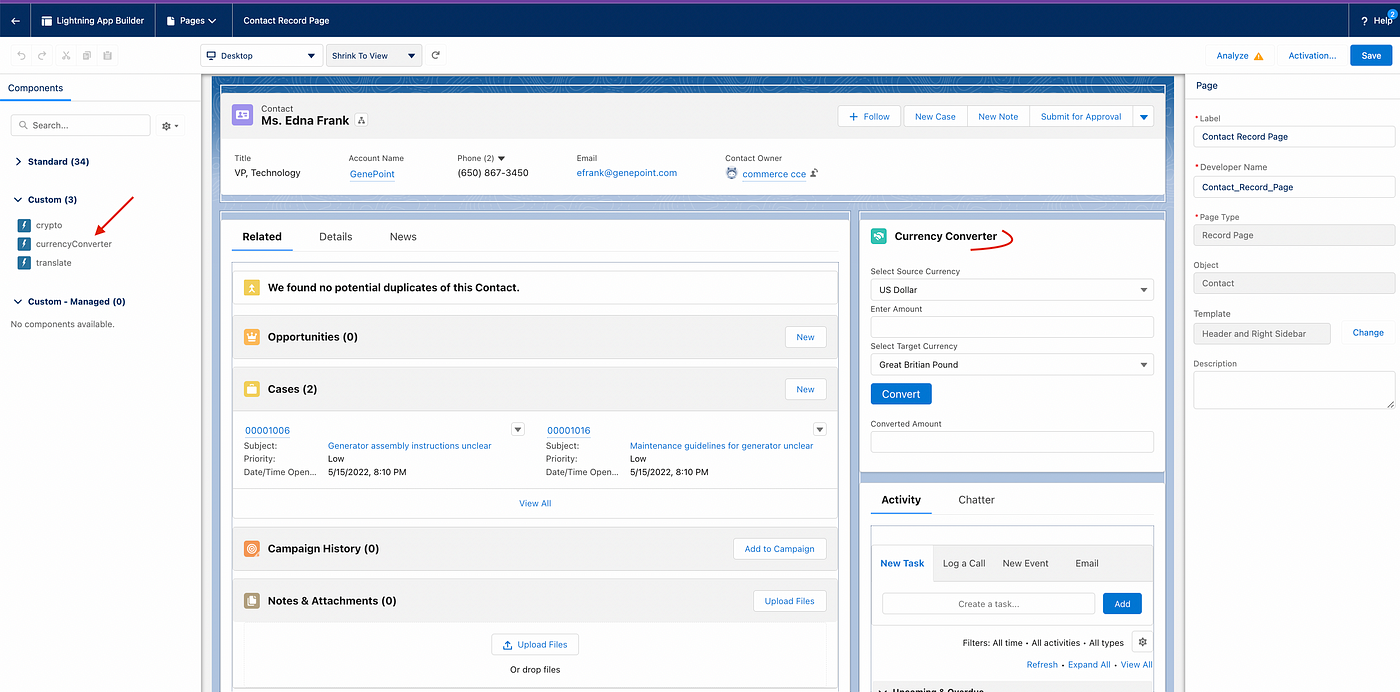Viewport: 1400px width, 692px height.
Task: Click the hierarchy icon beside Edna Frank
Action: click(362, 120)
